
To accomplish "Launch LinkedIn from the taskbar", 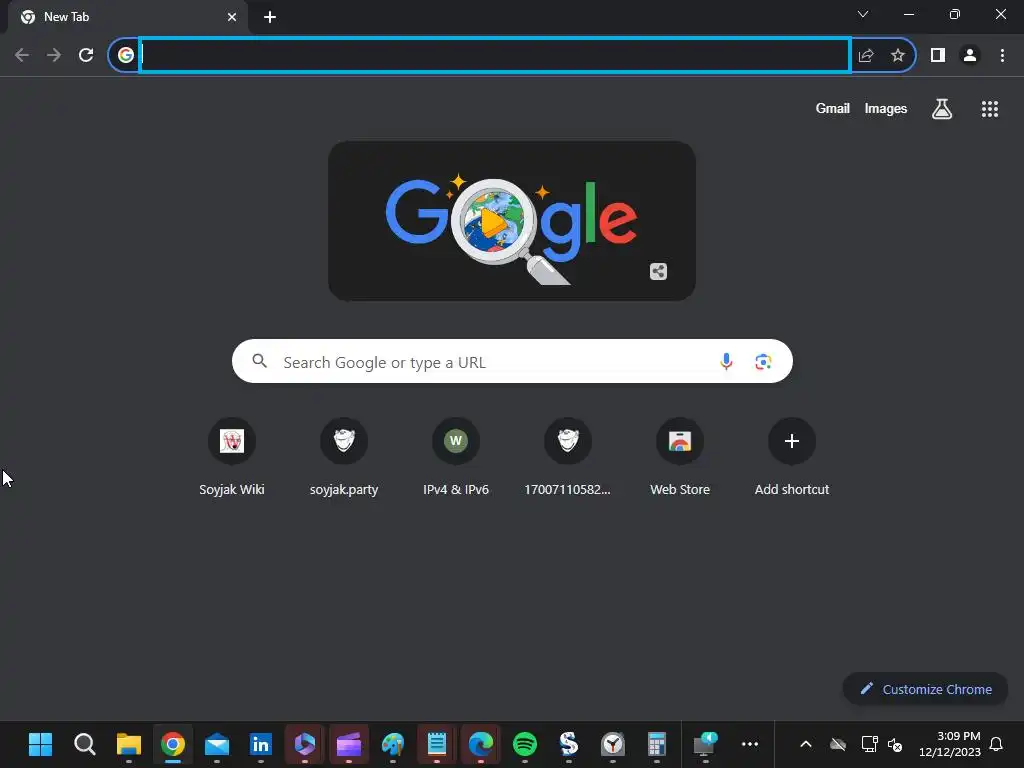I will coord(261,744).
